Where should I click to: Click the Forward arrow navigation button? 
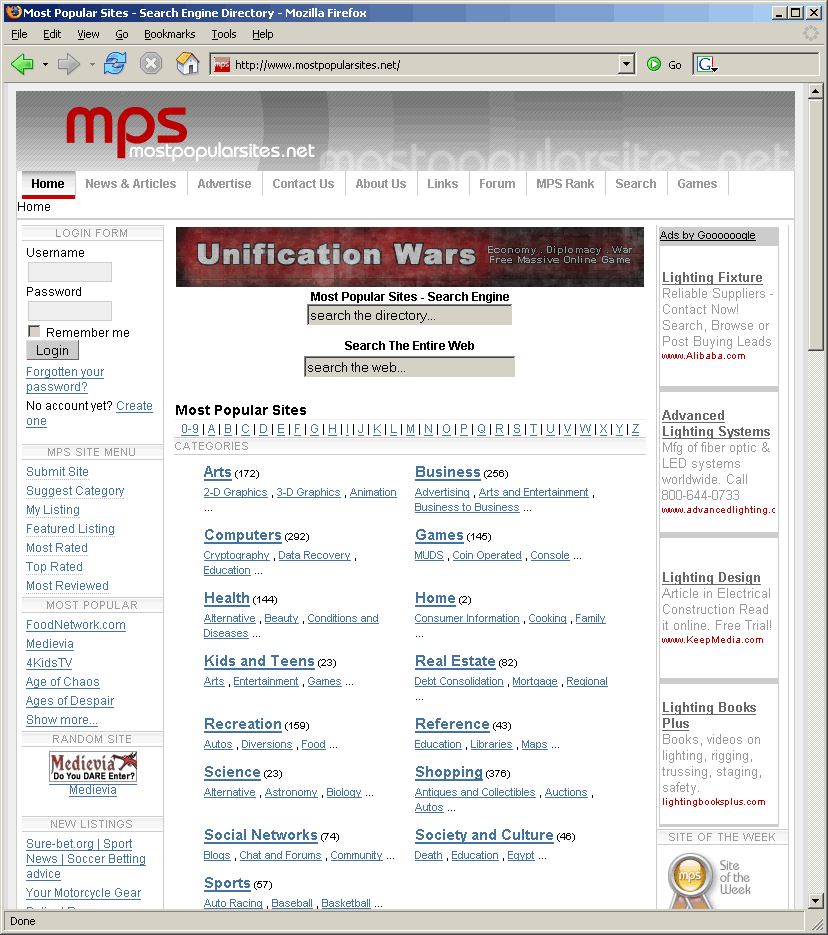pos(68,64)
